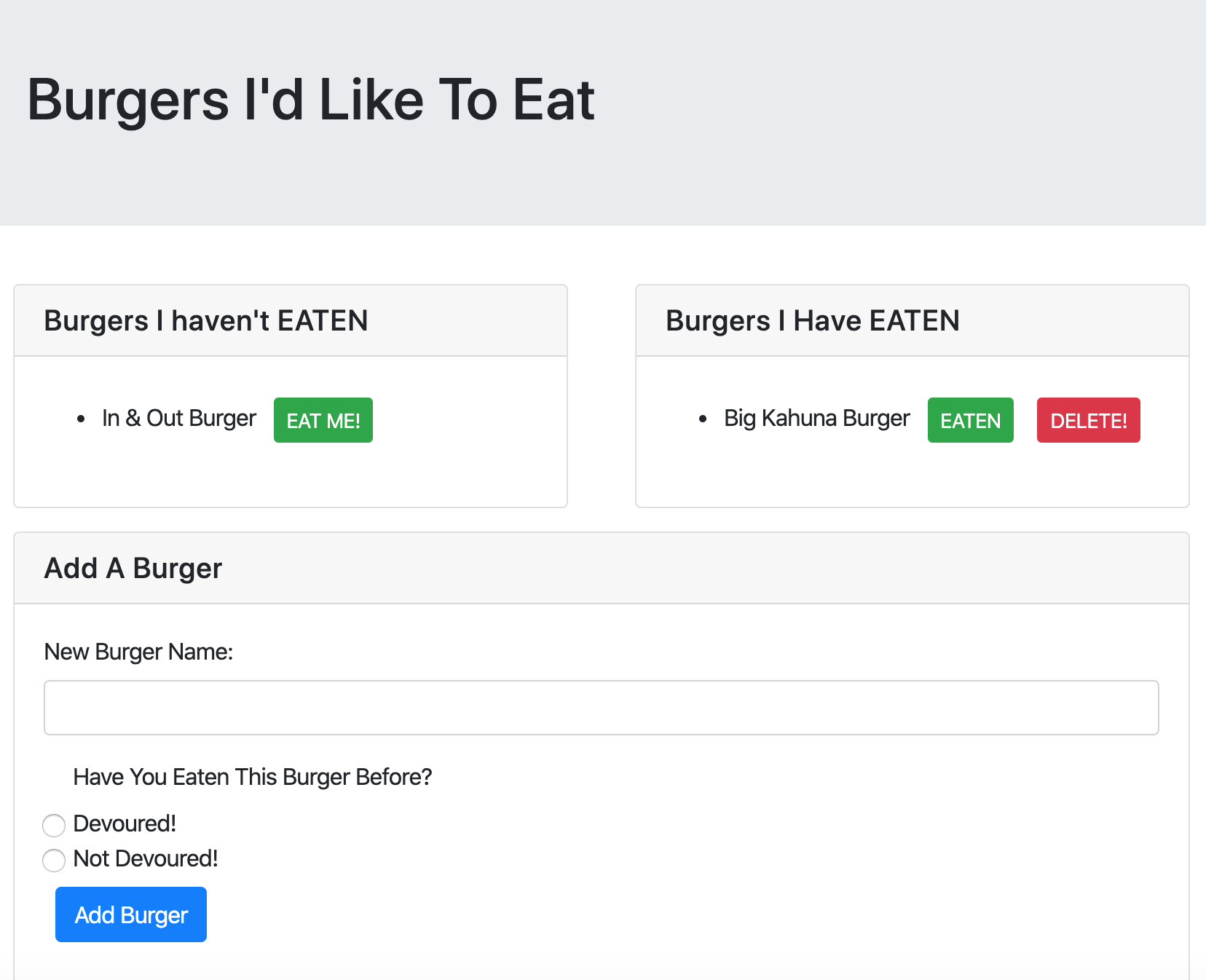Select the Devoured! radio button
This screenshot has width=1206, height=980.
pyautogui.click(x=53, y=825)
